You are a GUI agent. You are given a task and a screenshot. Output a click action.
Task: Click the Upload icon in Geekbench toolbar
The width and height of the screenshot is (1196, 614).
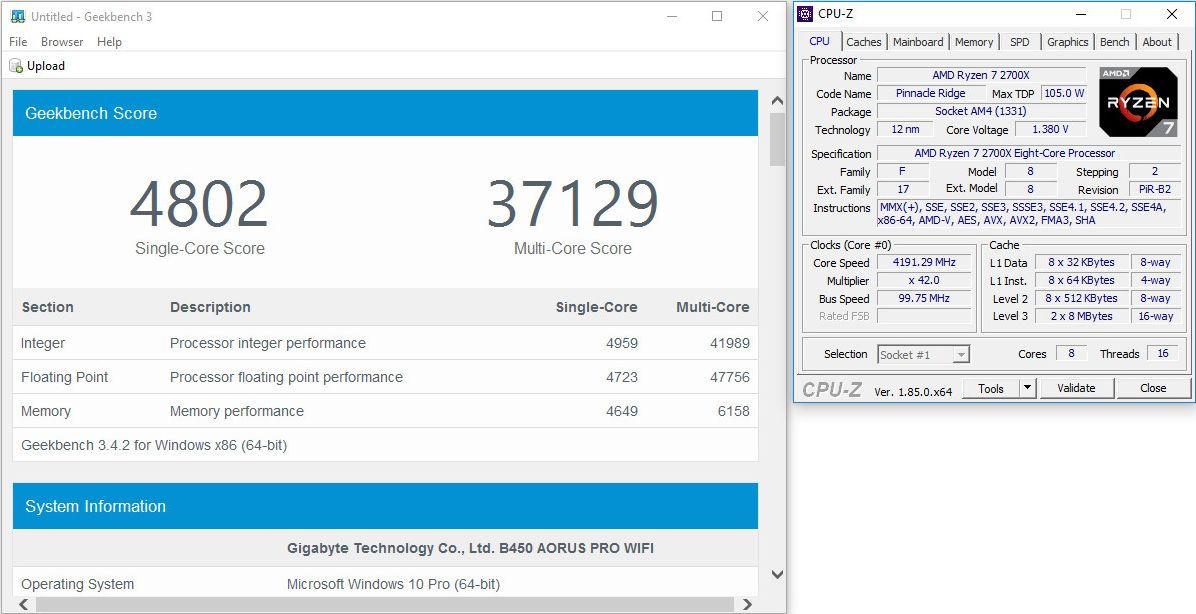click(x=16, y=66)
